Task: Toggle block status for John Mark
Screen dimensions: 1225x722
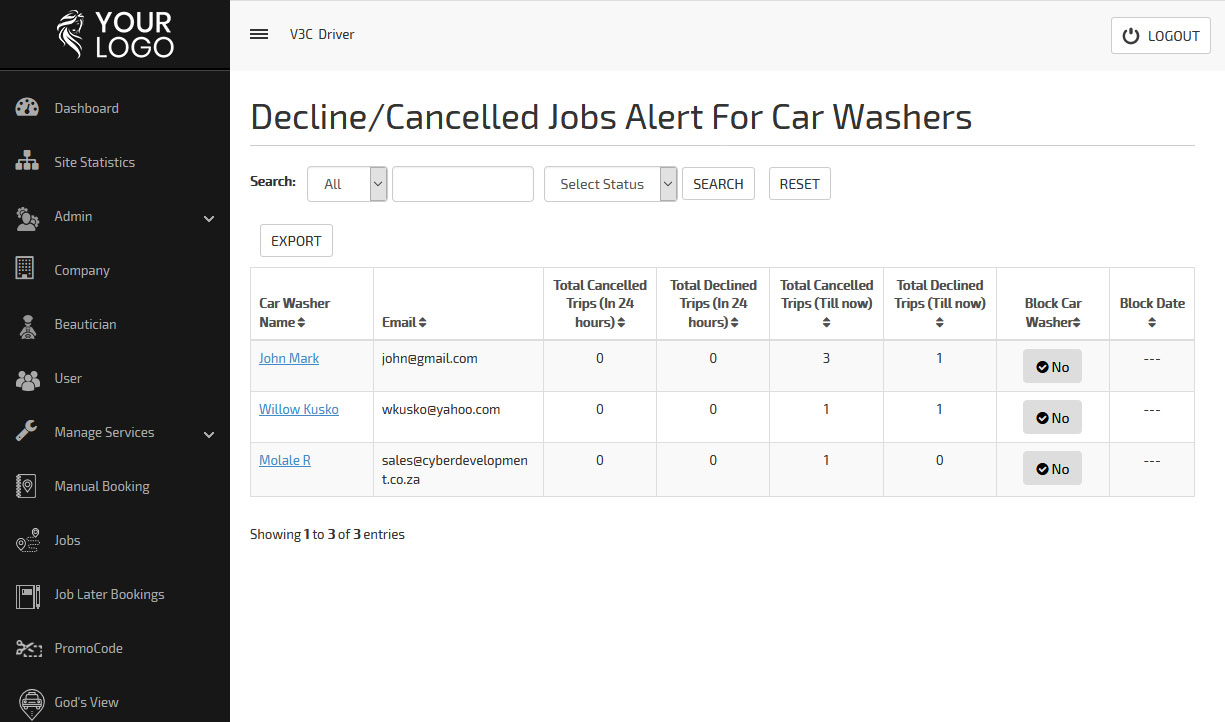Action: pos(1052,367)
